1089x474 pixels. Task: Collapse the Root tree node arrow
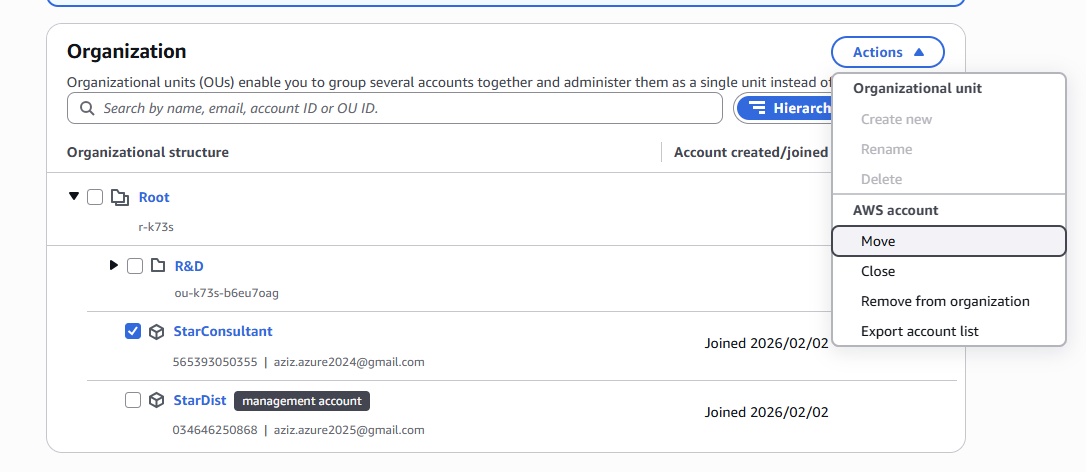point(73,197)
